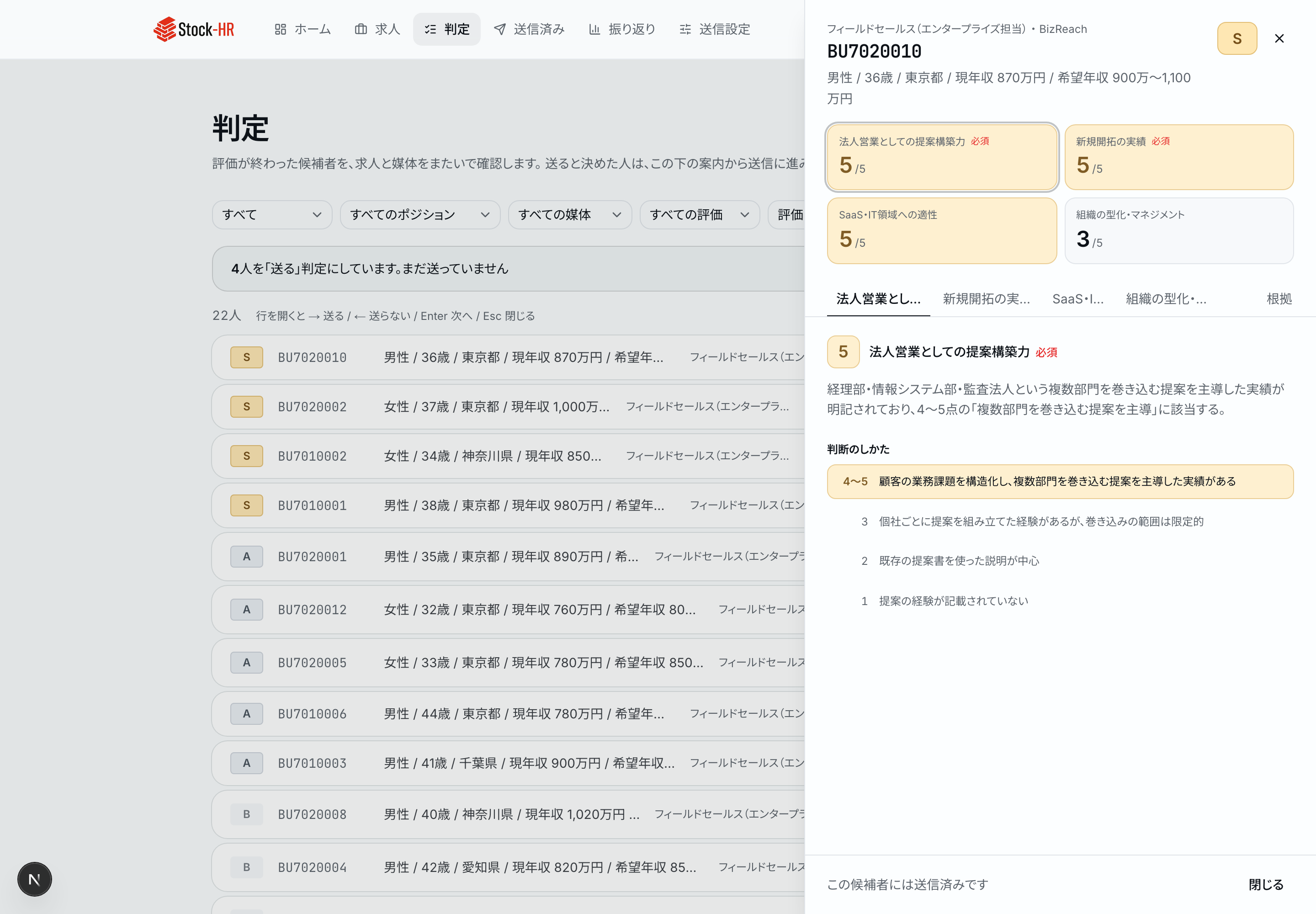Viewport: 1316px width, 914px height.
Task: Switch to the 組織の型化・... tab
Action: click(1166, 299)
